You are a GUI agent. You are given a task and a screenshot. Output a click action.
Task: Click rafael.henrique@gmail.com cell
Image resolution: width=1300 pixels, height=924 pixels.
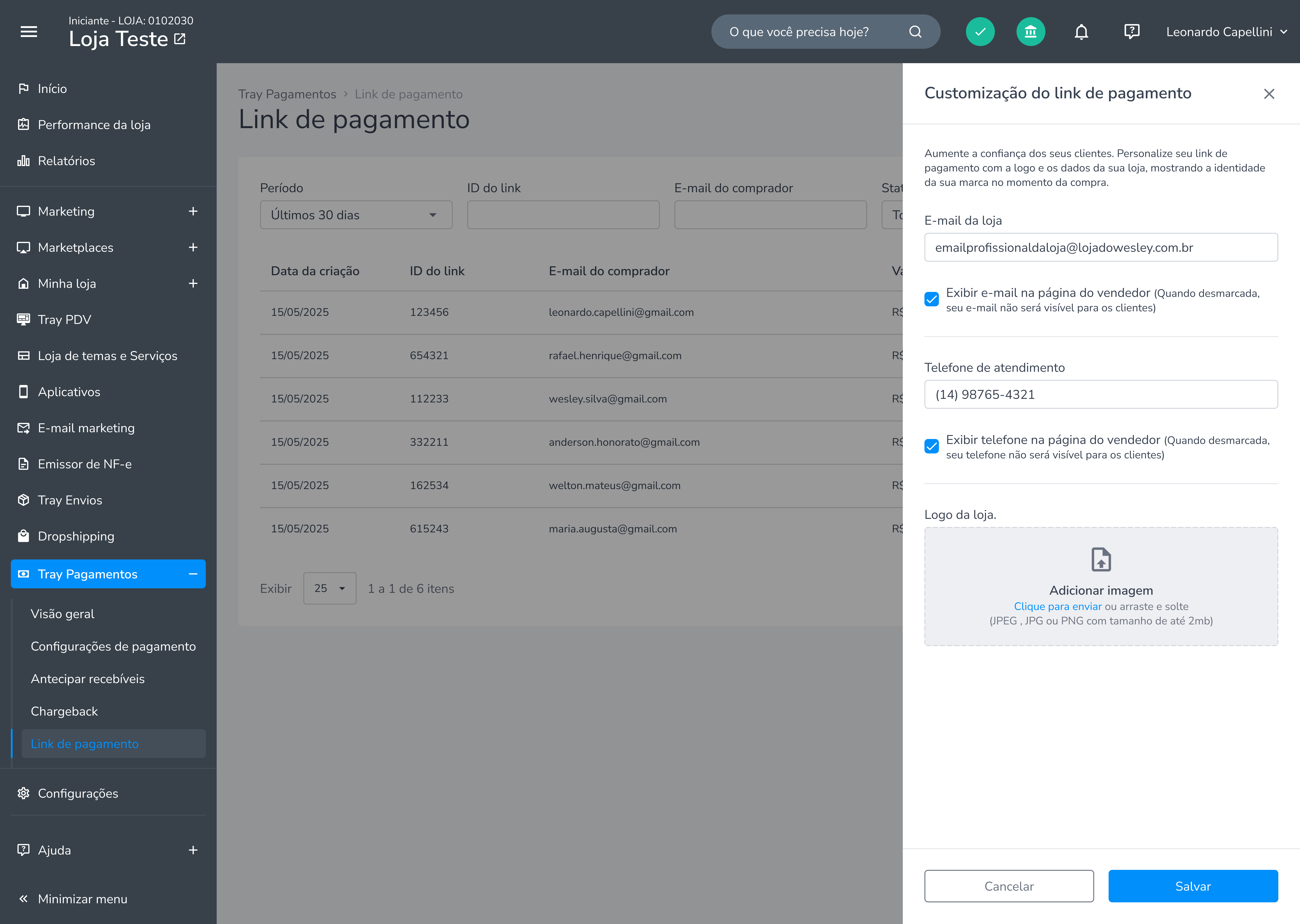point(615,356)
